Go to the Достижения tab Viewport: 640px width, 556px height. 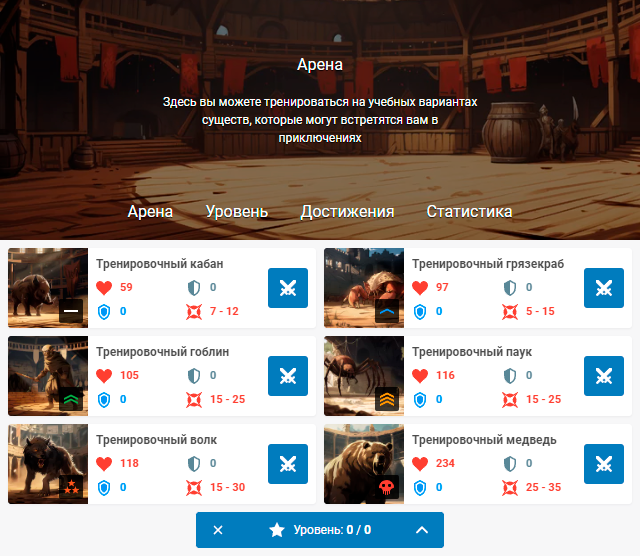(x=347, y=211)
